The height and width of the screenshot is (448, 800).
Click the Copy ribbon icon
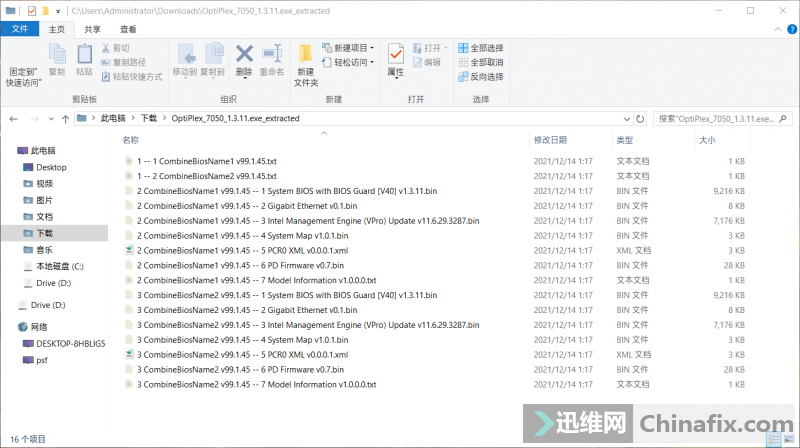57,55
